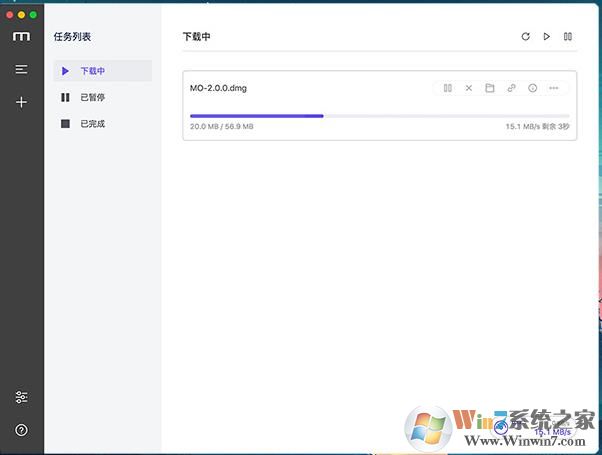Delete the MO-2.0.0.dmg task

469,88
